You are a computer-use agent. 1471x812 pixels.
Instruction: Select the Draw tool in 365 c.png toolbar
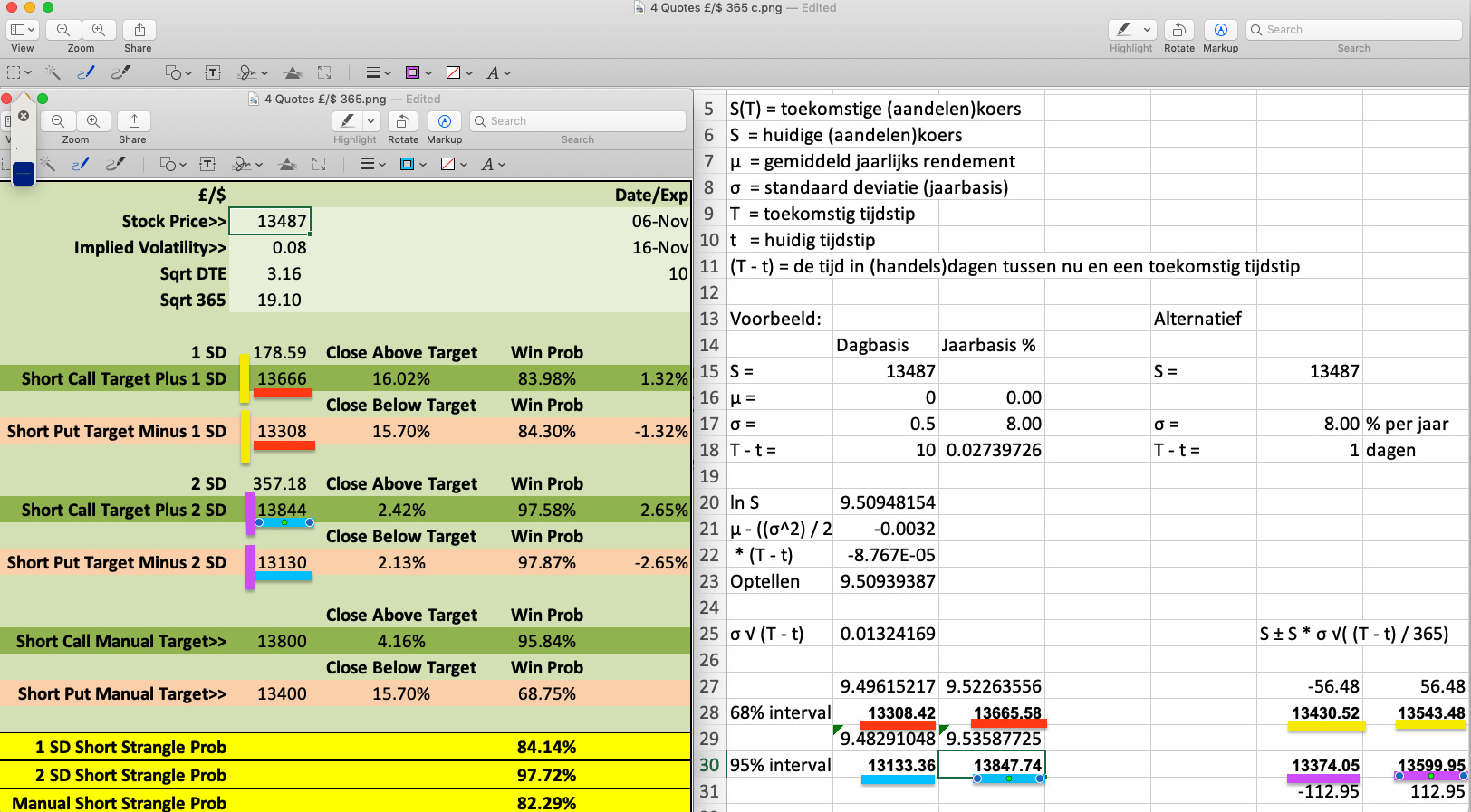pos(120,72)
